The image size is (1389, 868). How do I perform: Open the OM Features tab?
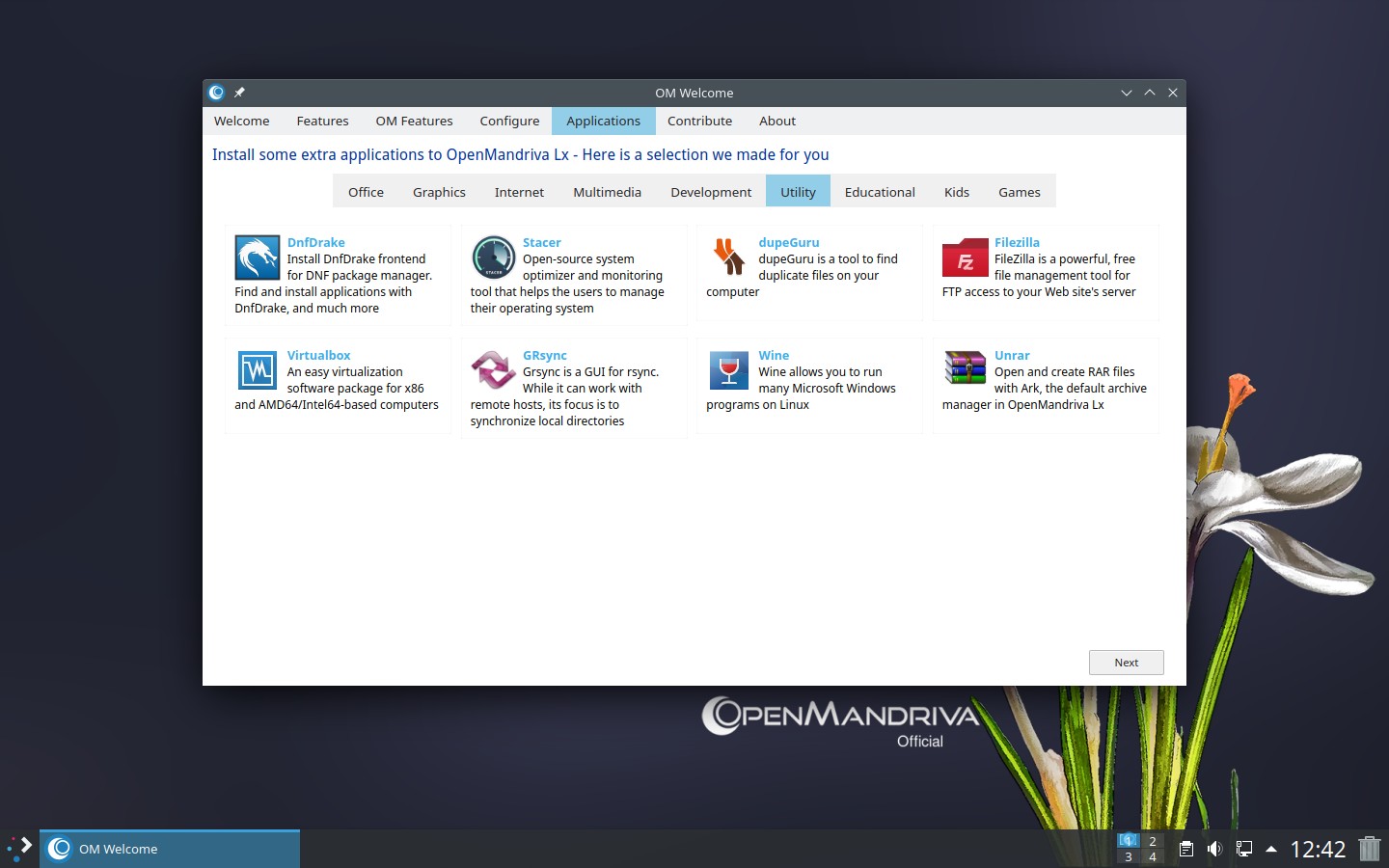[x=414, y=121]
